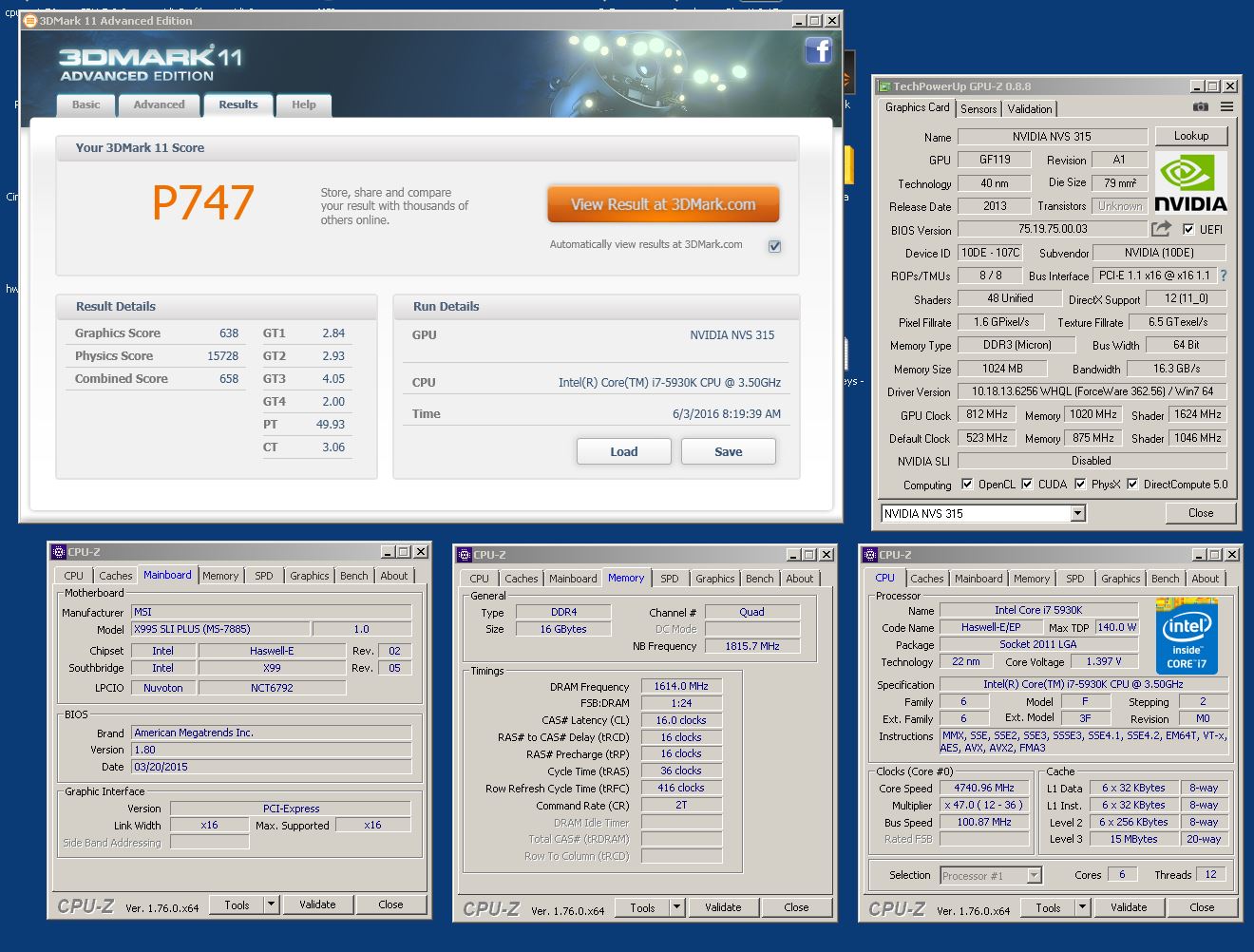The width and height of the screenshot is (1254, 952).
Task: Click the P747 score text
Action: click(203, 202)
